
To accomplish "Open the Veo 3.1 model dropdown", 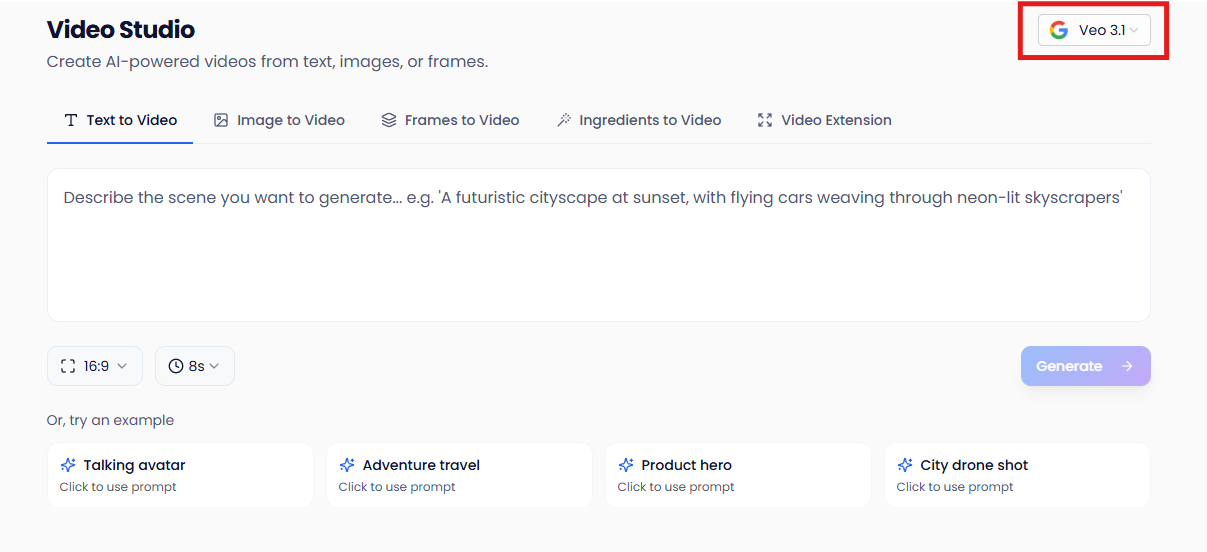I will pyautogui.click(x=1094, y=30).
